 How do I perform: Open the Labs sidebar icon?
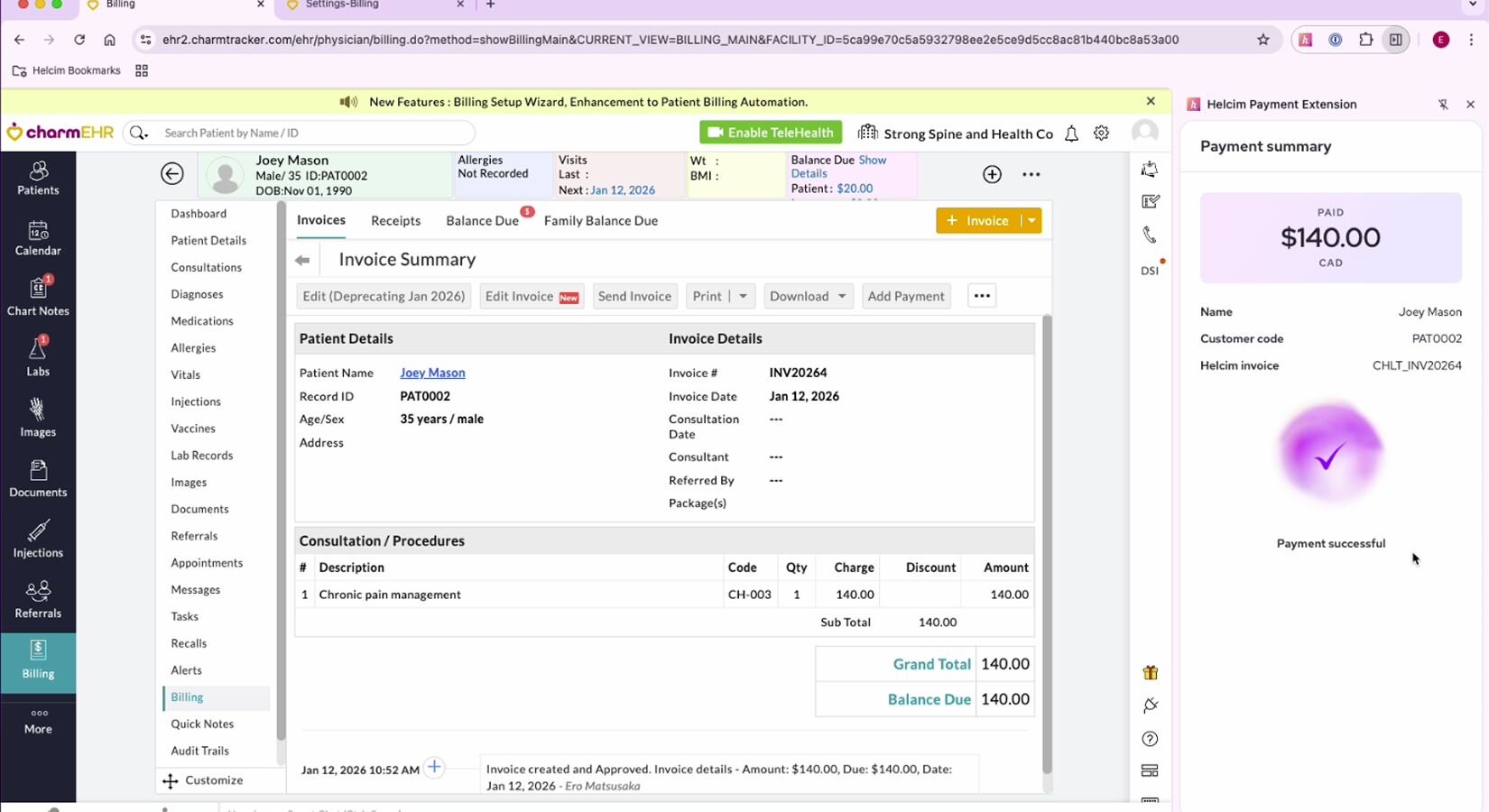click(x=38, y=358)
